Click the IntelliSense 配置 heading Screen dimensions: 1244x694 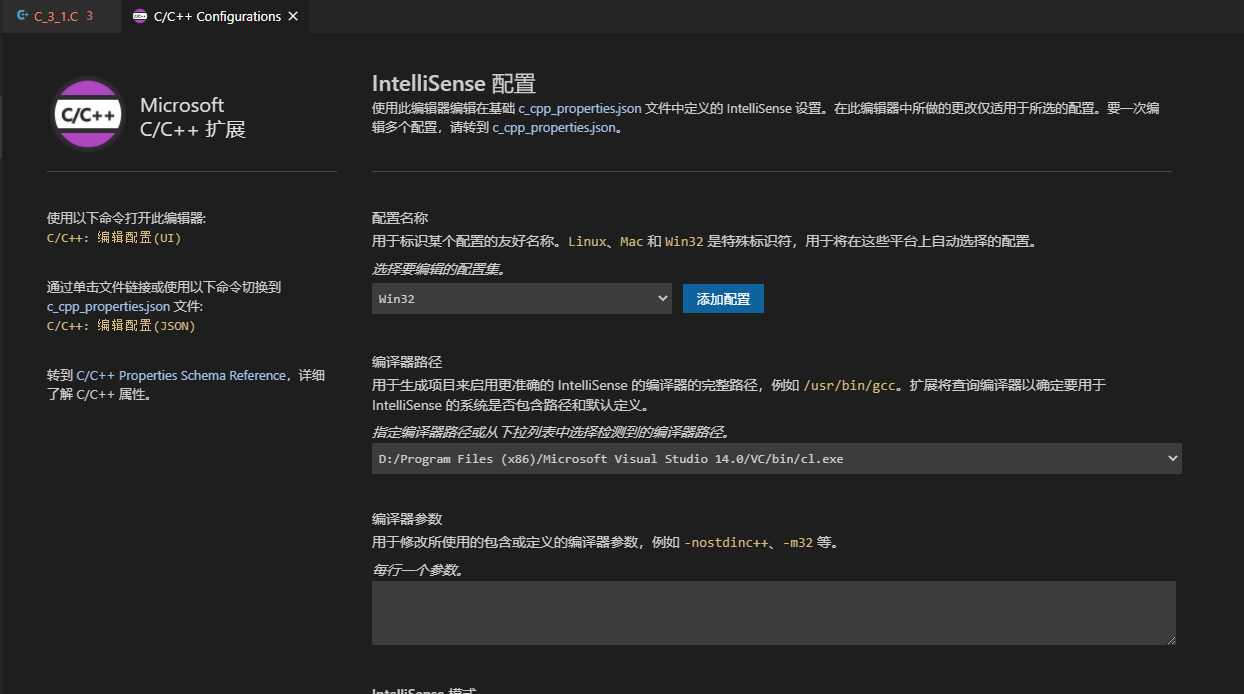[x=454, y=83]
